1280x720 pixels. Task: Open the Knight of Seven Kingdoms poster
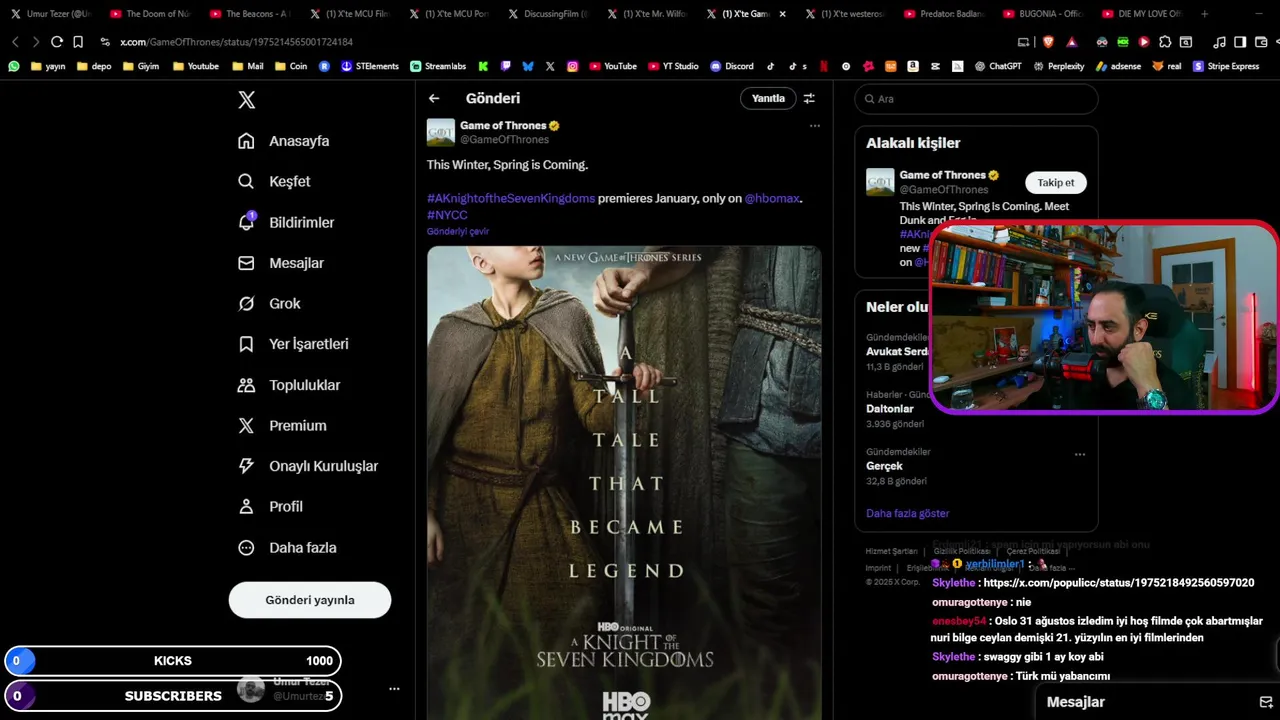tap(624, 483)
